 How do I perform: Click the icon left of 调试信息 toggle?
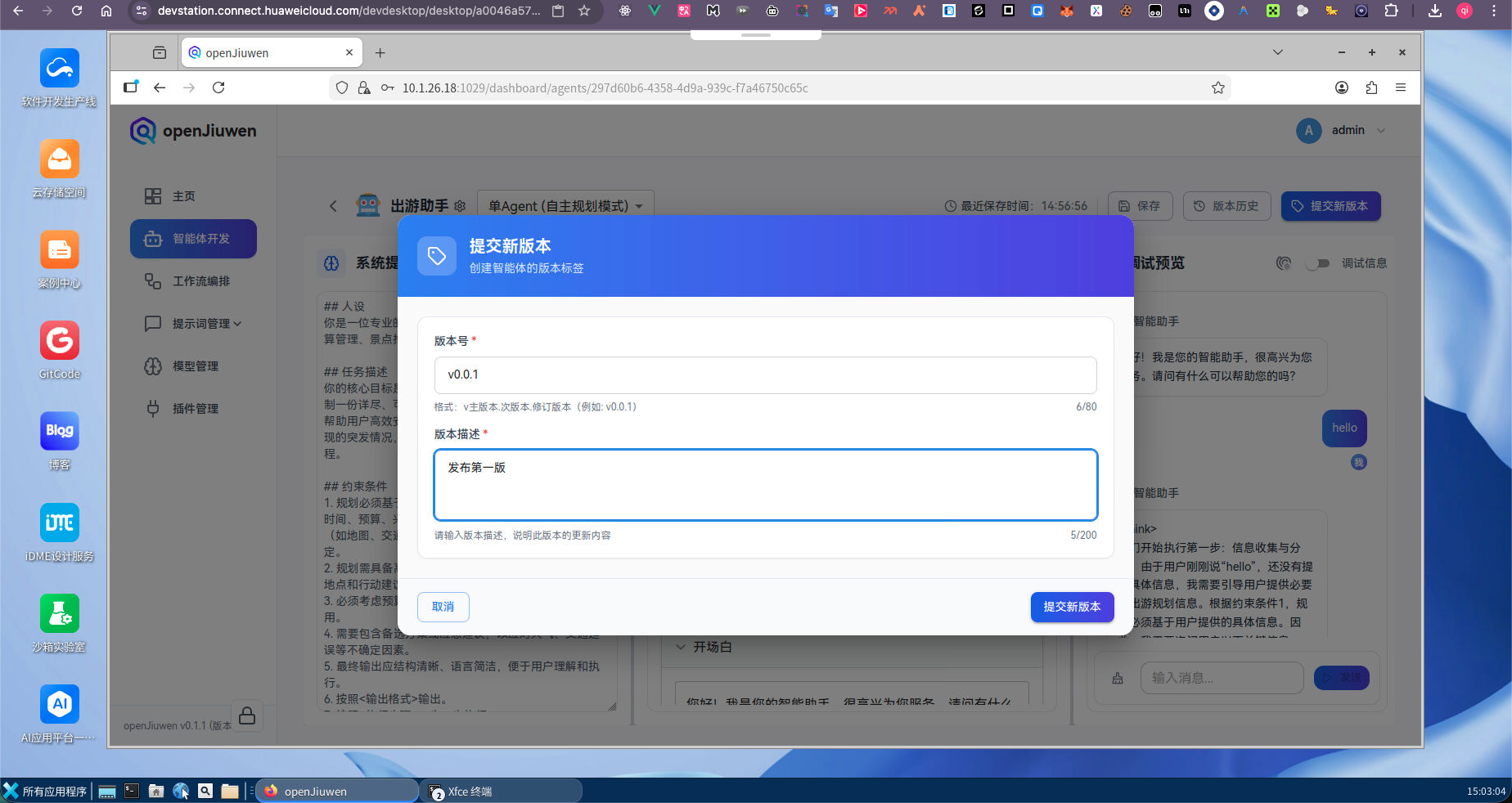[x=1284, y=263]
